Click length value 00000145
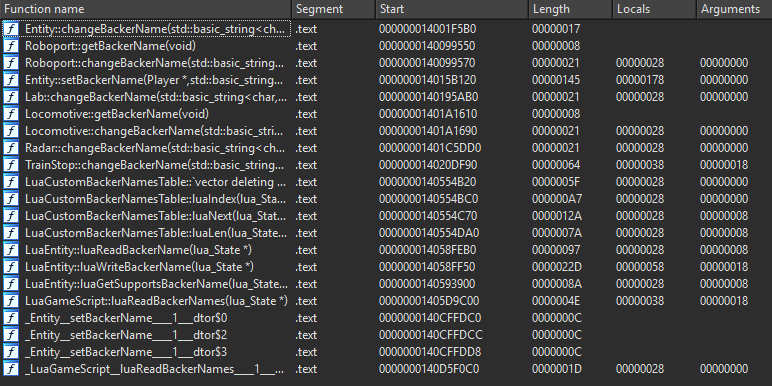 click(x=556, y=80)
